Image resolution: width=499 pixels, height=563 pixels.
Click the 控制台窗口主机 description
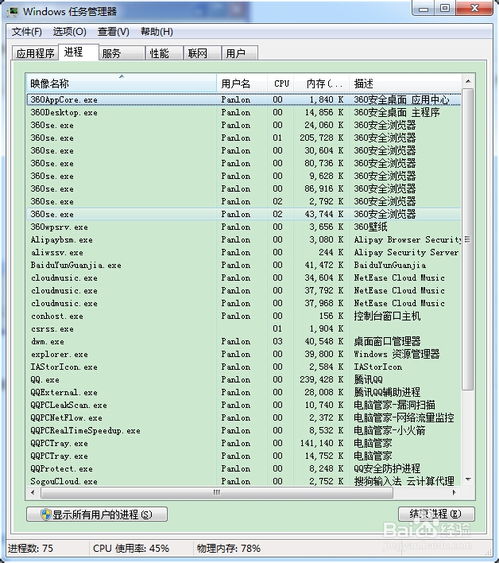[387, 316]
